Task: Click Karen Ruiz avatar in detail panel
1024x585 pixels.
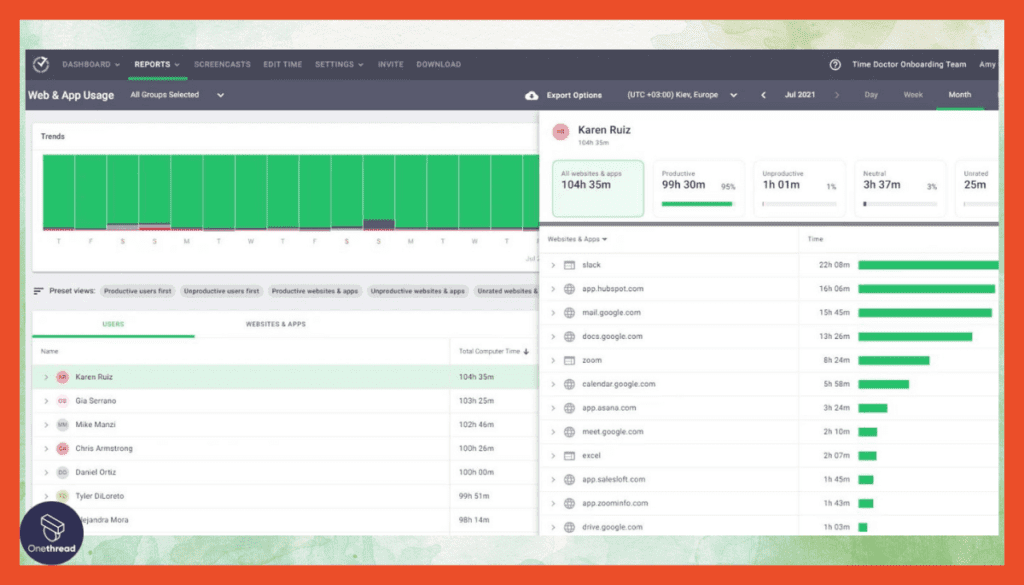Action: tap(560, 132)
